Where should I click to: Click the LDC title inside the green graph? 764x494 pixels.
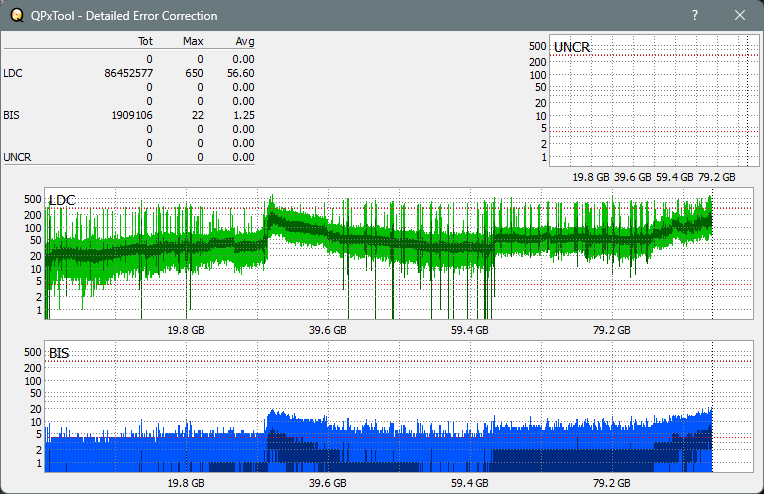point(62,200)
